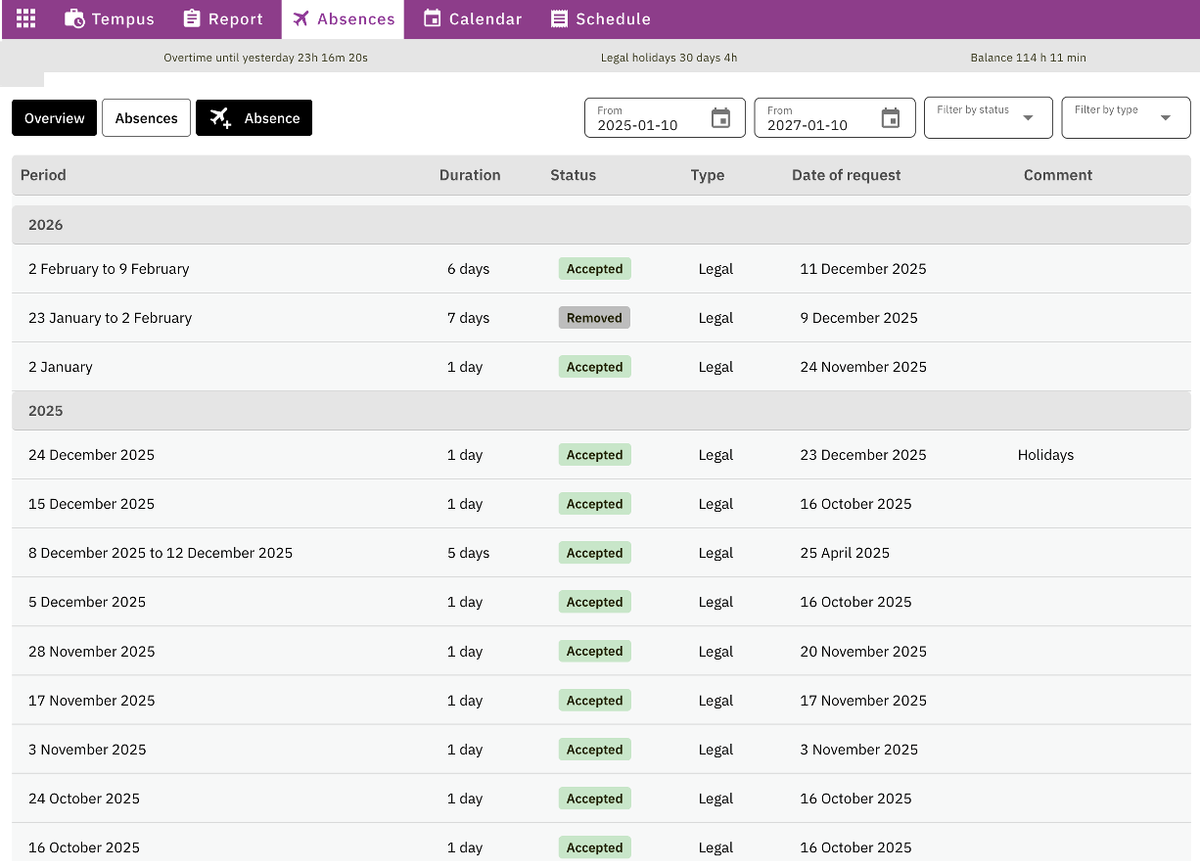Select the Absences list view button
The height and width of the screenshot is (861, 1200).
pos(146,118)
